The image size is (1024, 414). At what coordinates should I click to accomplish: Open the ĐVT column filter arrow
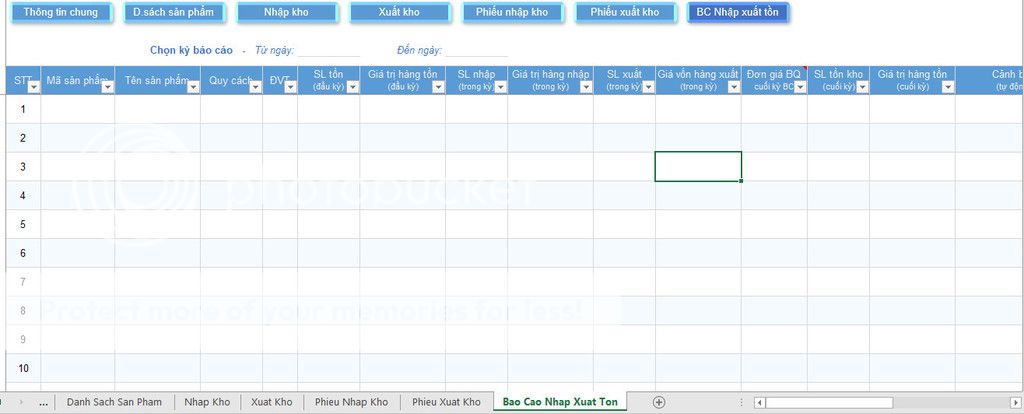(290, 87)
